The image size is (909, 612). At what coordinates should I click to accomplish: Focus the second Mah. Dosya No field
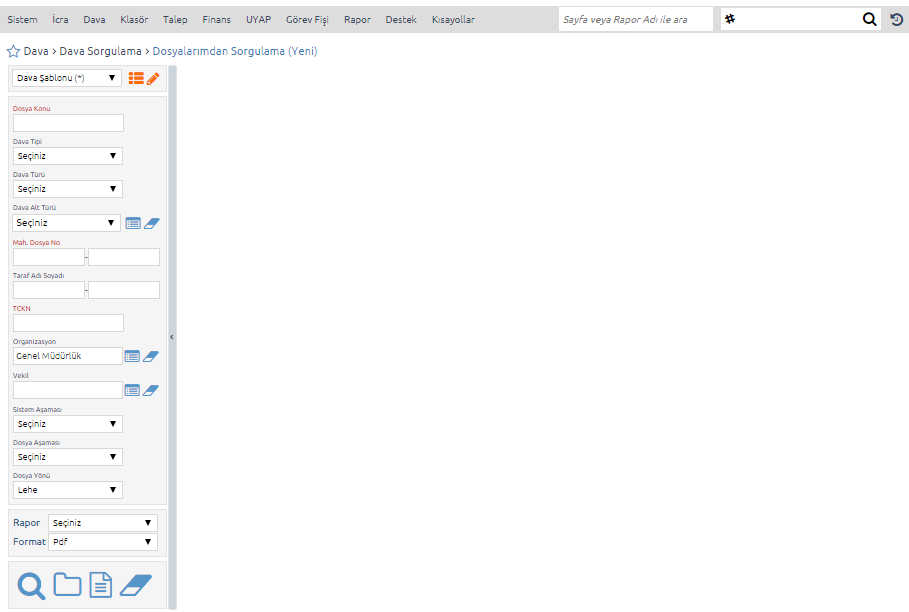[x=124, y=257]
